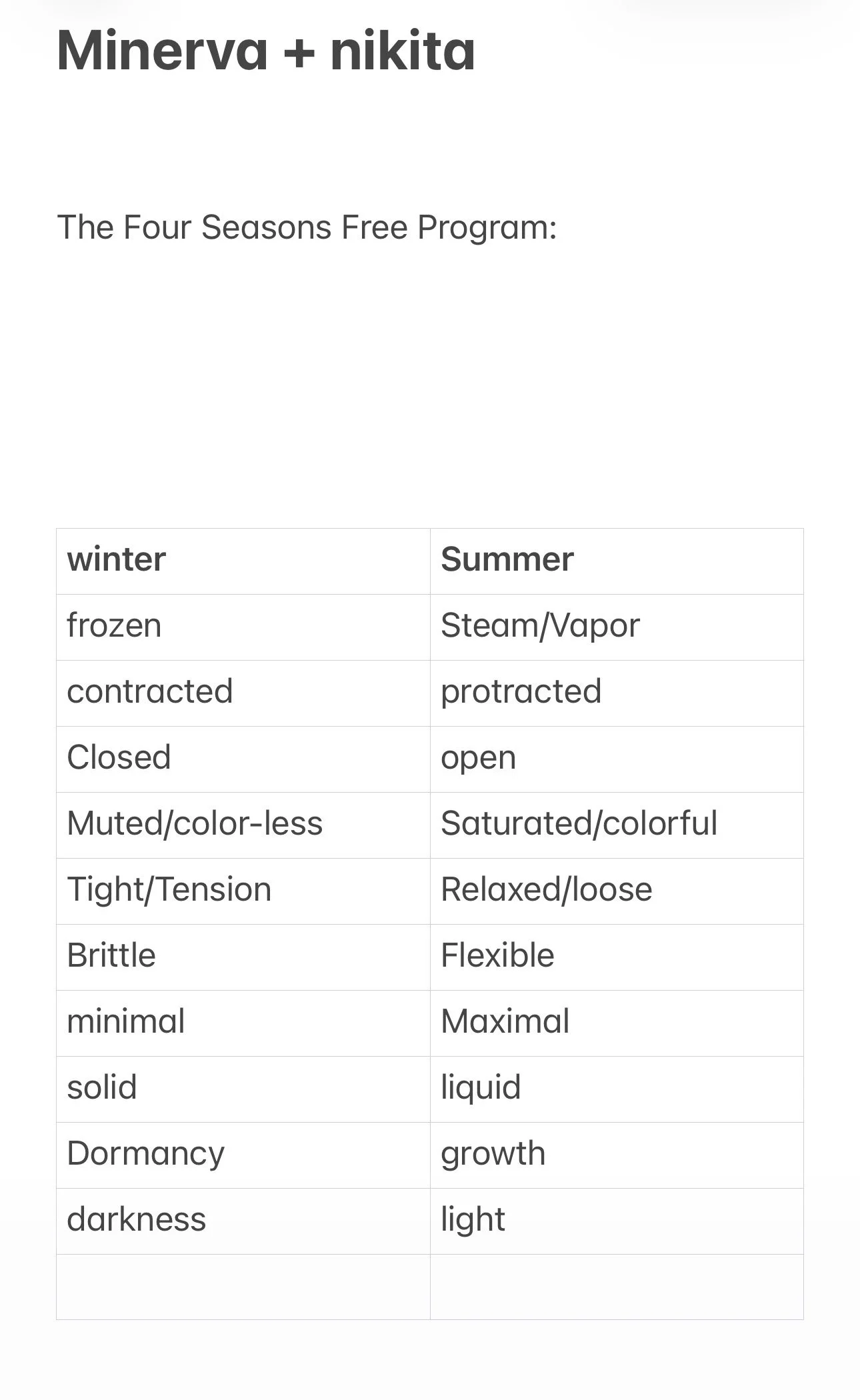Tap the Closed cell
Image resolution: width=860 pixels, height=1400 pixels.
(x=243, y=759)
